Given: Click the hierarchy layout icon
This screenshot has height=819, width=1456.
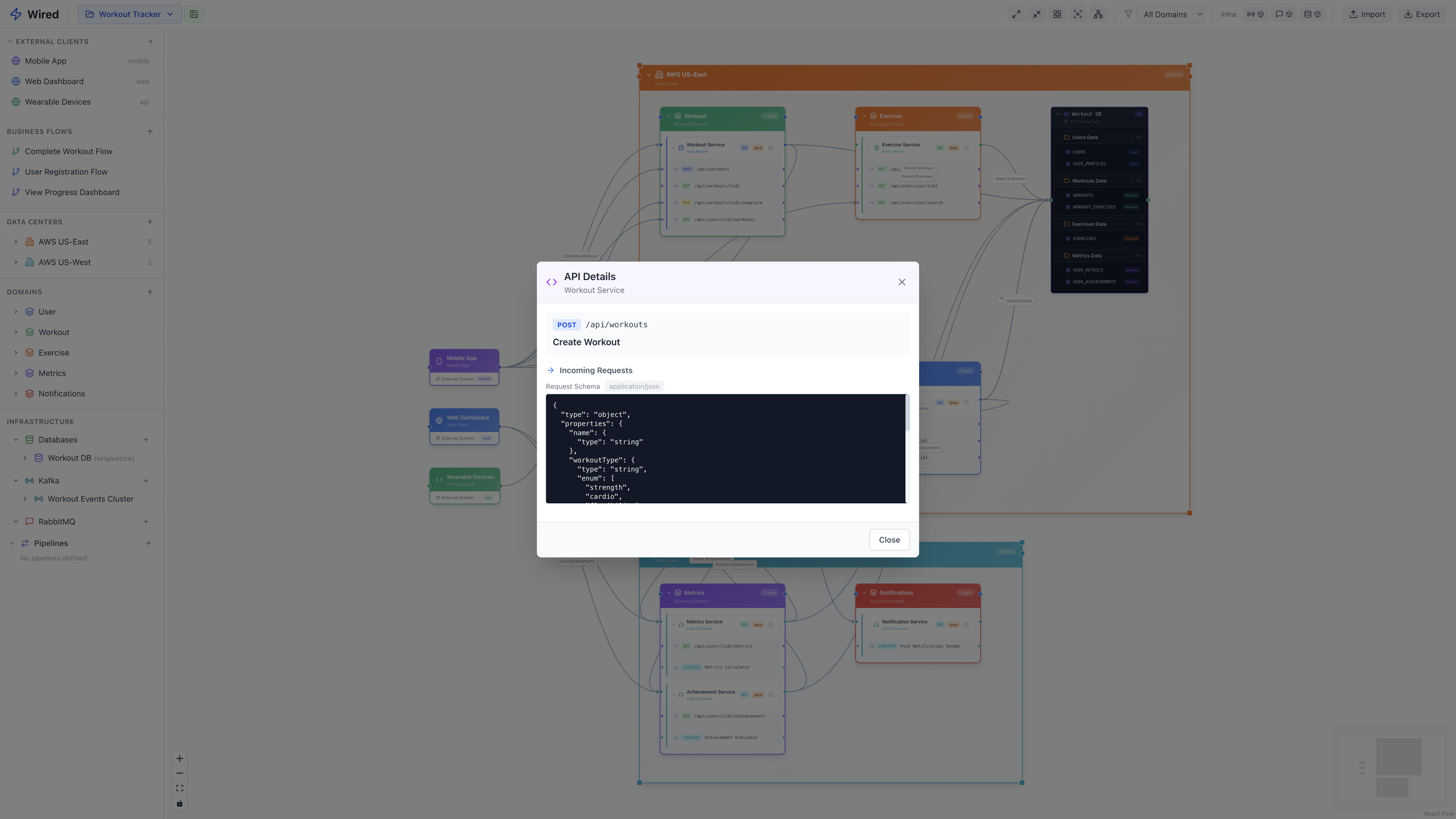Looking at the screenshot, I should pyautogui.click(x=1098, y=15).
